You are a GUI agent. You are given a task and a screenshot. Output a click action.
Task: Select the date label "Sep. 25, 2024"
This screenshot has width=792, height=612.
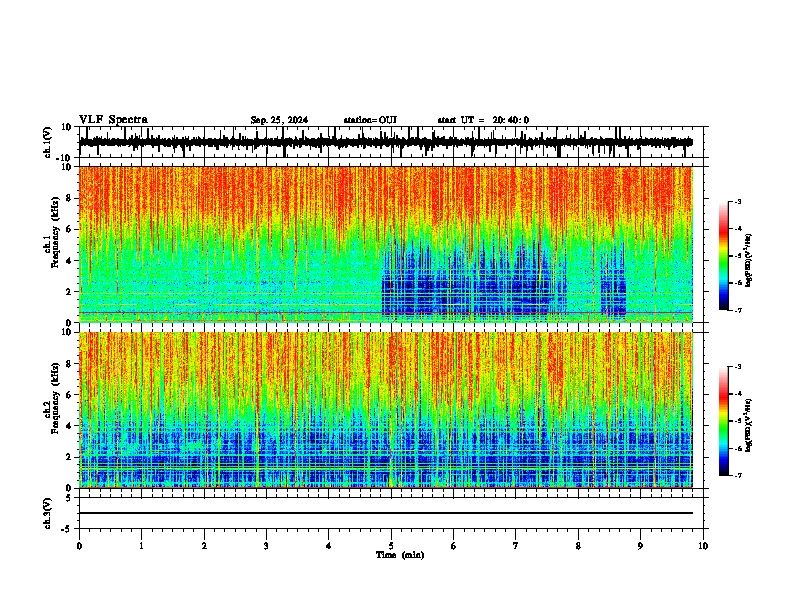click(x=279, y=120)
